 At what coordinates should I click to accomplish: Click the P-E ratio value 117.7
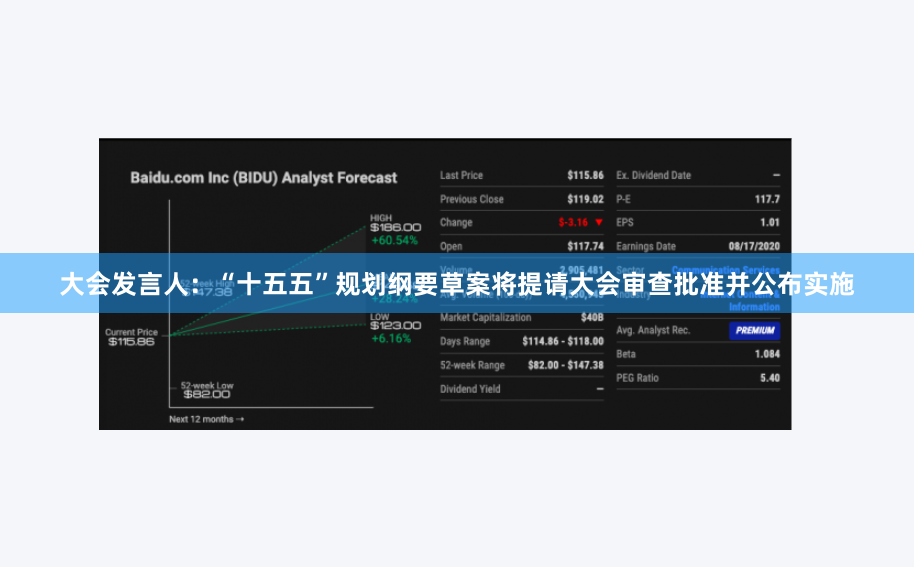[x=766, y=199]
